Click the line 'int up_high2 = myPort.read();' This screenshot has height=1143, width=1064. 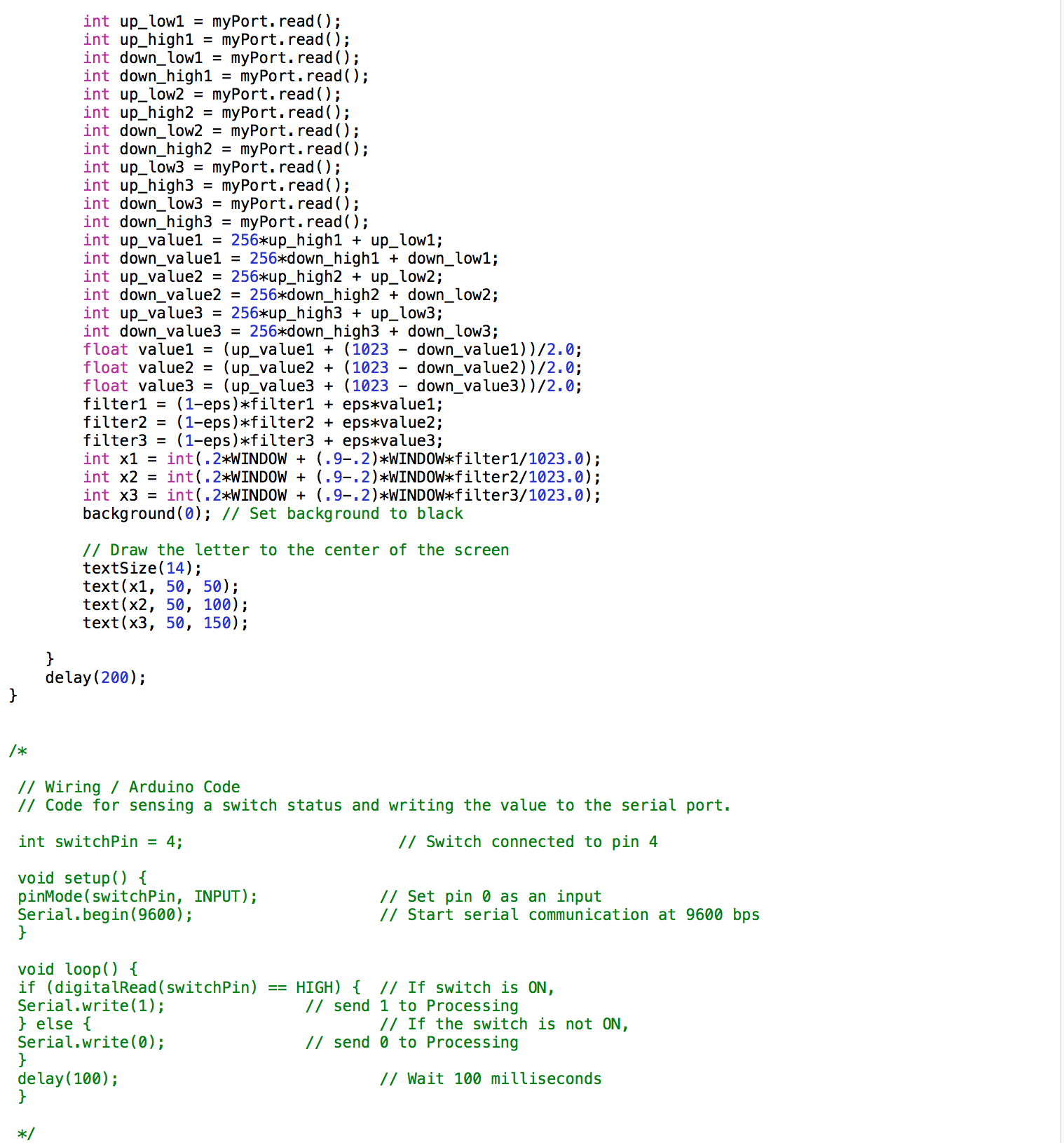[217, 113]
